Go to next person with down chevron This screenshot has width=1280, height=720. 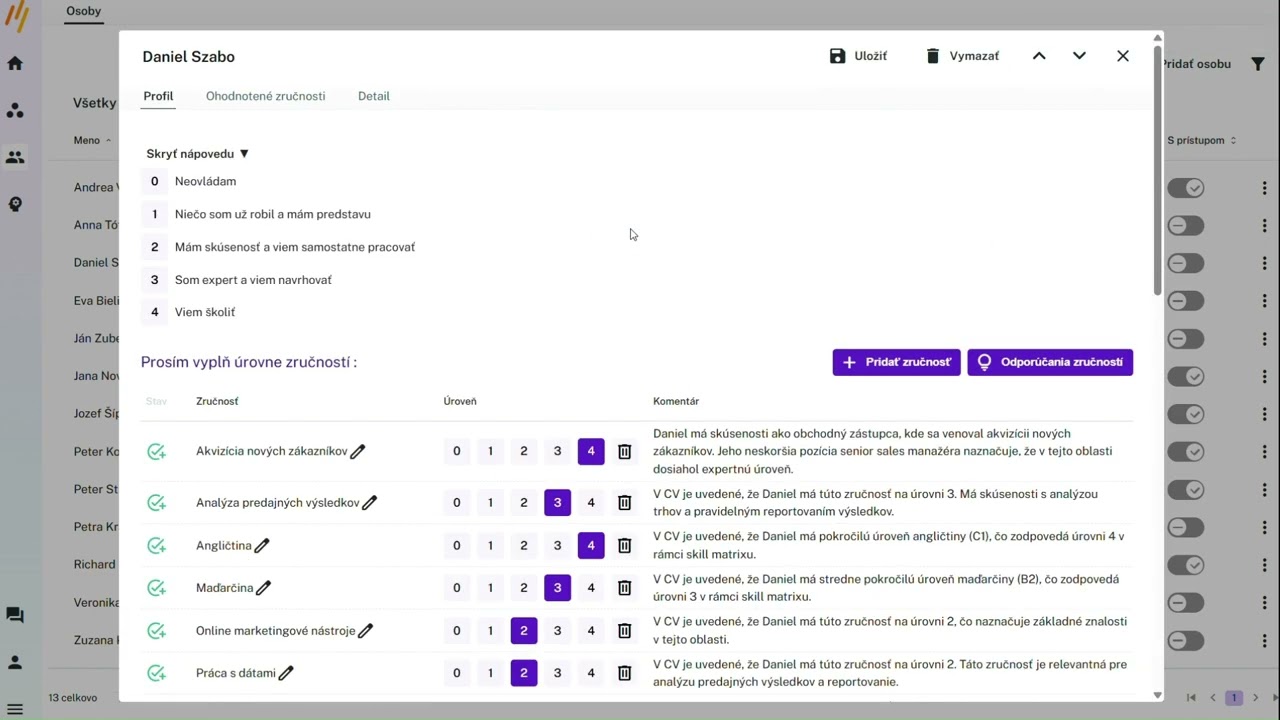(1079, 56)
